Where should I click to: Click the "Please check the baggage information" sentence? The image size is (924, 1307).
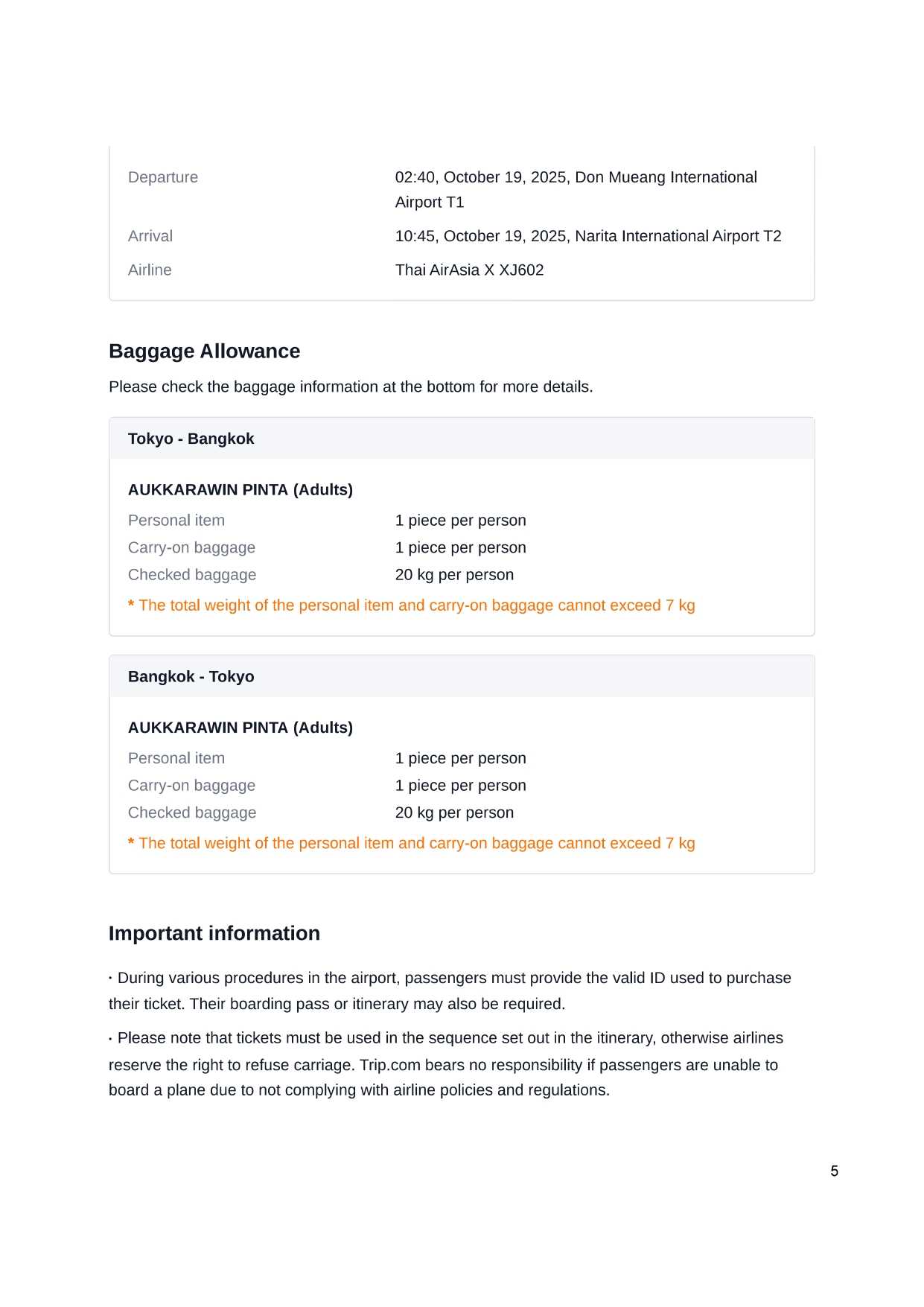(351, 387)
